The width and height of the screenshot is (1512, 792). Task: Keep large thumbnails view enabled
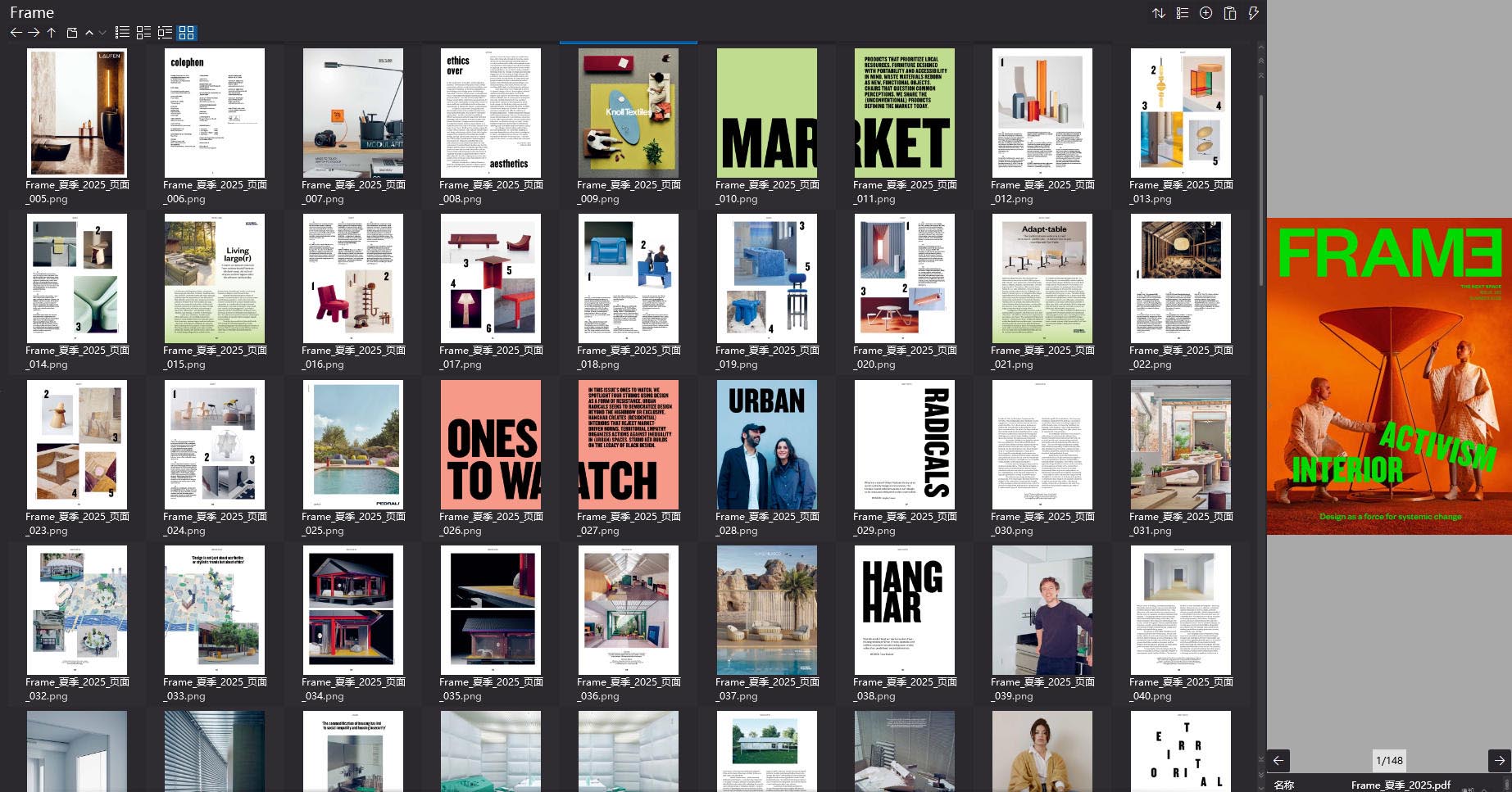185,33
